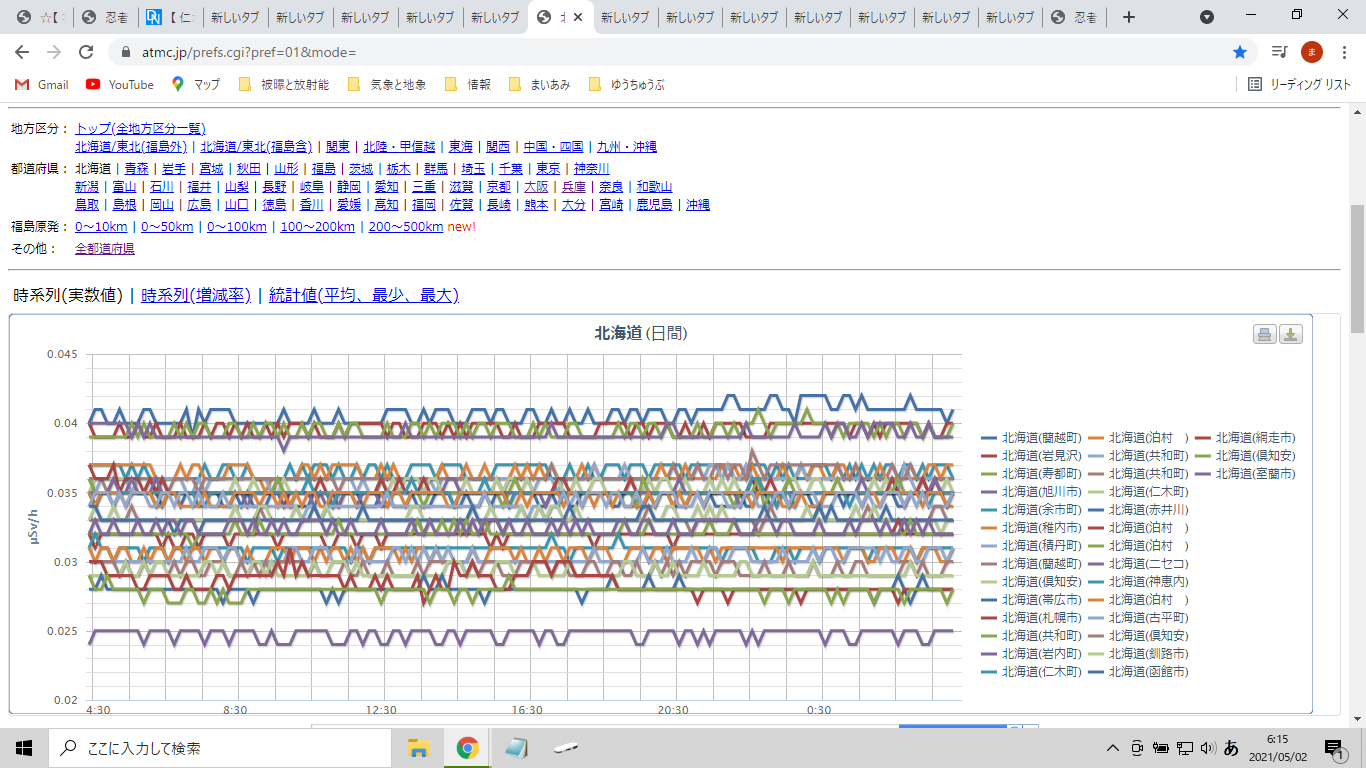Screen dimensions: 1366x768
Task: Open the トップ(全地方区分一覧) link
Action: (140, 129)
